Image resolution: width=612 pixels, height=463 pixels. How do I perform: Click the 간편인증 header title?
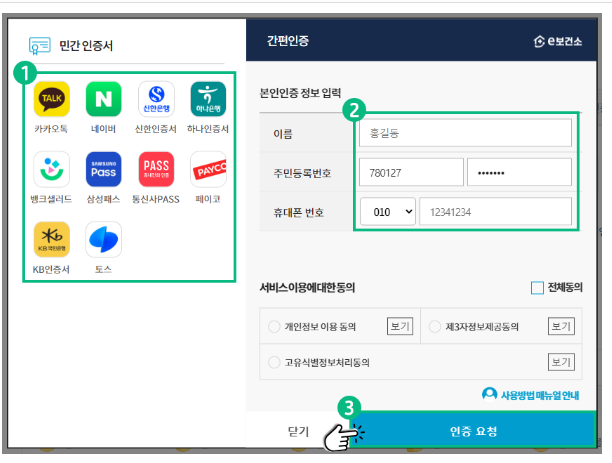[x=288, y=41]
